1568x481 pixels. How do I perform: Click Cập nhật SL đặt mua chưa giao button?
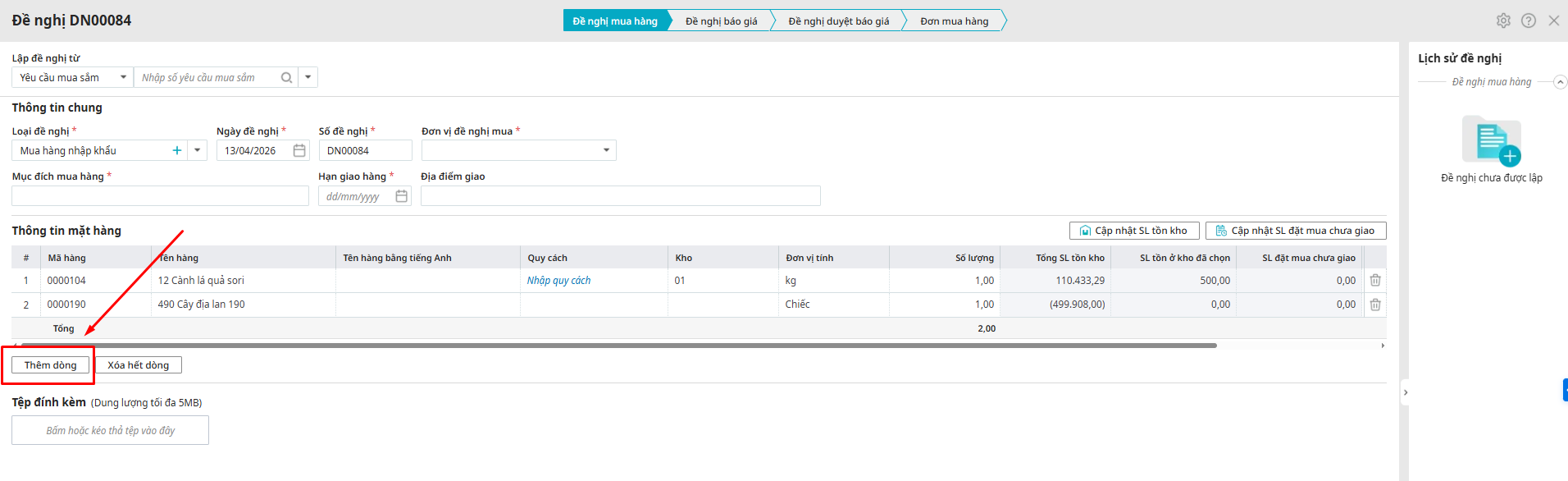click(1296, 231)
